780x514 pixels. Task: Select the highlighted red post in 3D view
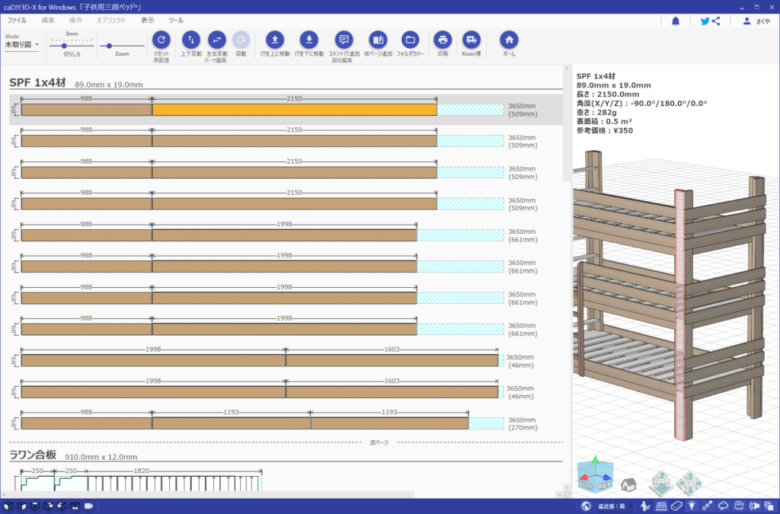[x=680, y=313]
